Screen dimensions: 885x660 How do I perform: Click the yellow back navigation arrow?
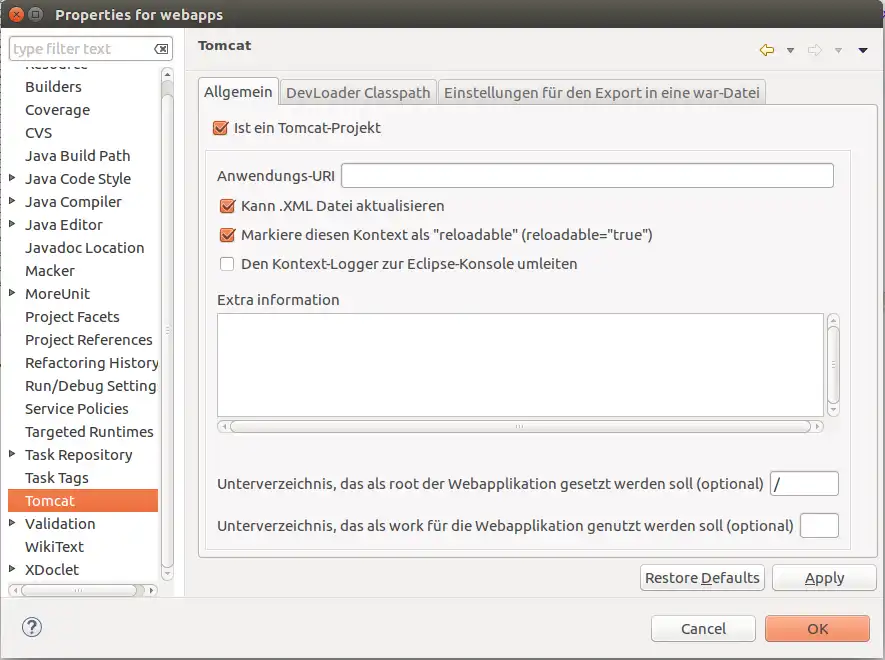click(767, 50)
